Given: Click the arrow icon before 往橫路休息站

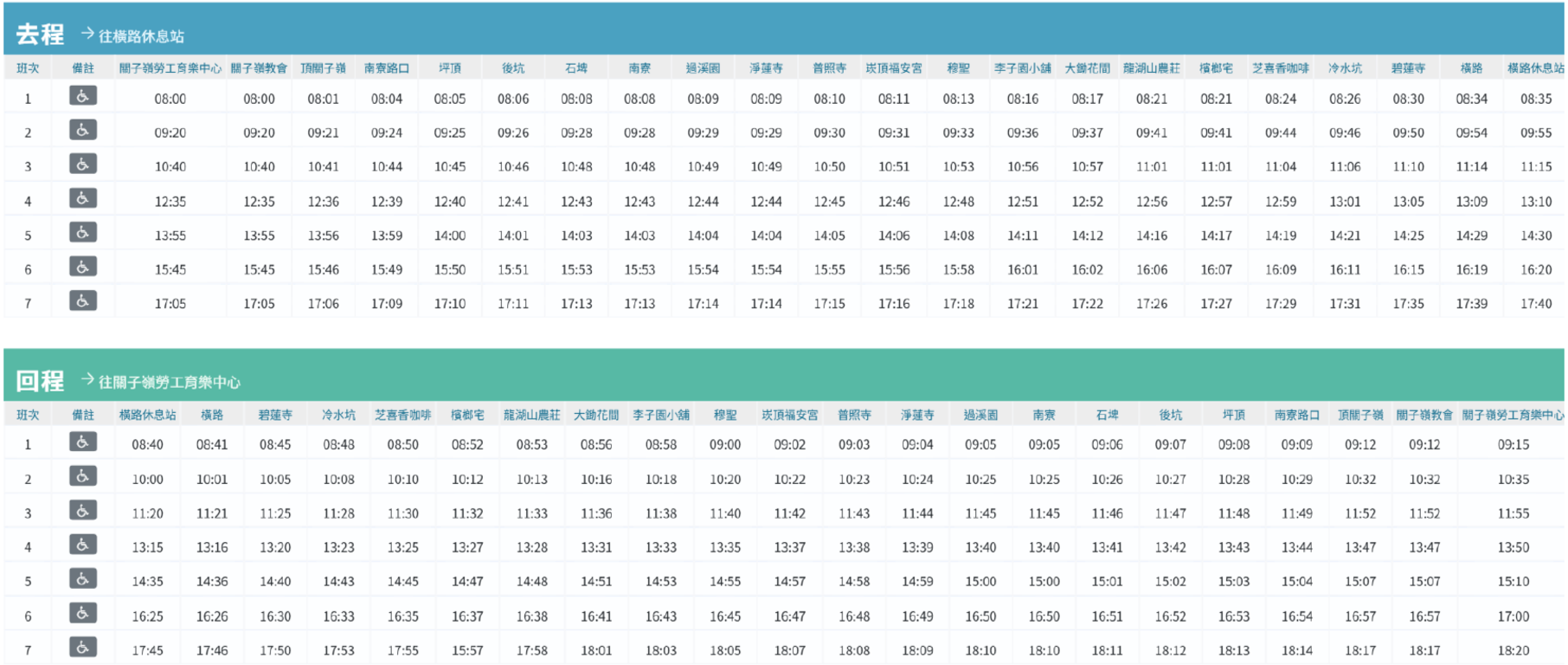Looking at the screenshot, I should (87, 34).
